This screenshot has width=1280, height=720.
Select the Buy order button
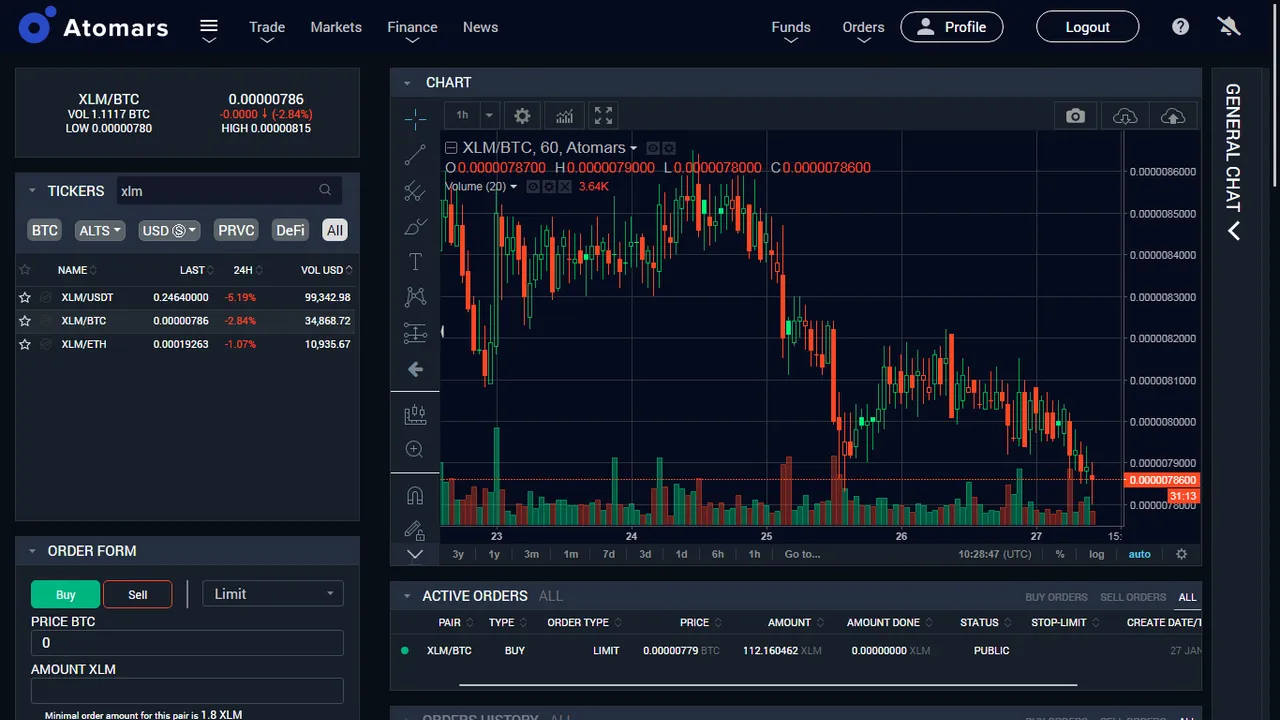66,594
